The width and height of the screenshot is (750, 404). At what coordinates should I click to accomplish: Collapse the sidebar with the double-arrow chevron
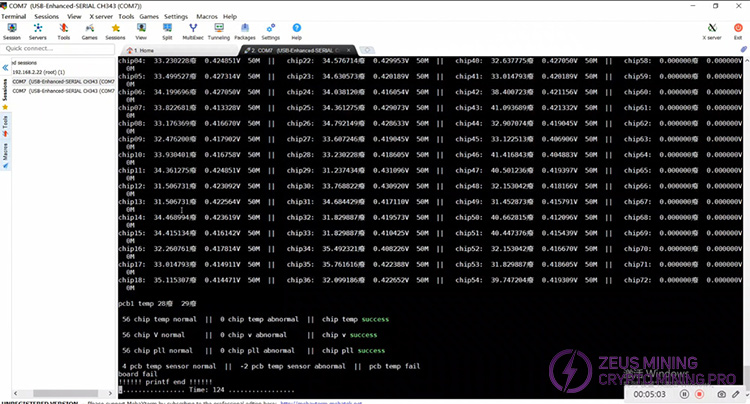pos(5,67)
